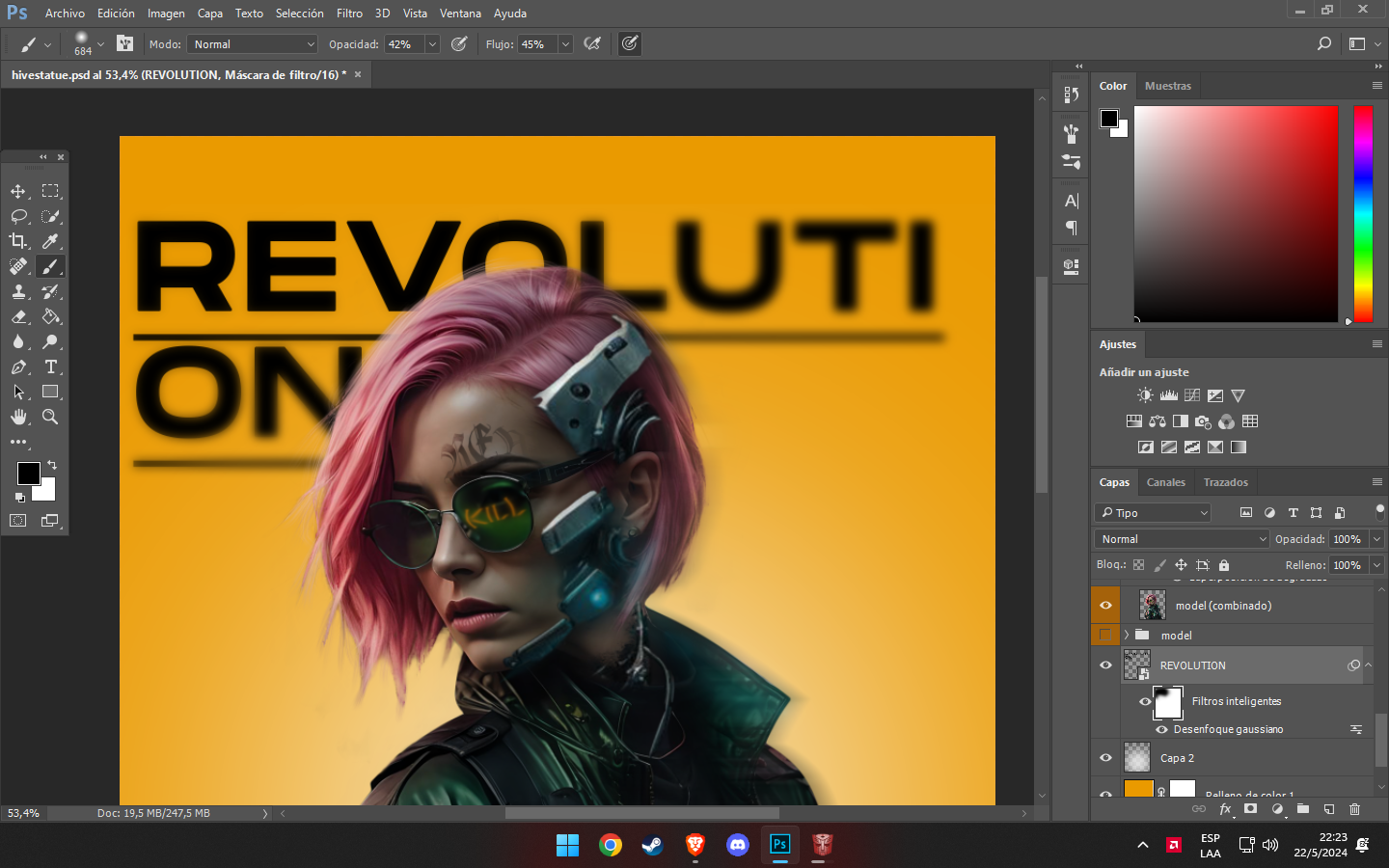Open the layer filter Tipo dropdown

point(1153,513)
